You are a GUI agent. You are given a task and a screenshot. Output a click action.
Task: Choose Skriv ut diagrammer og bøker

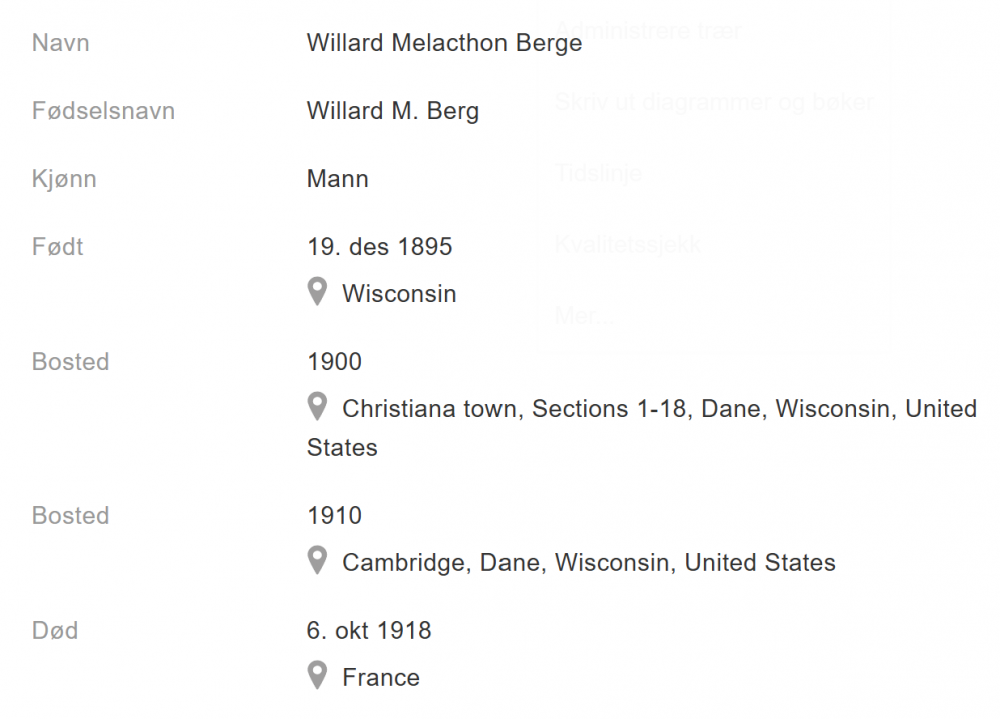(714, 101)
